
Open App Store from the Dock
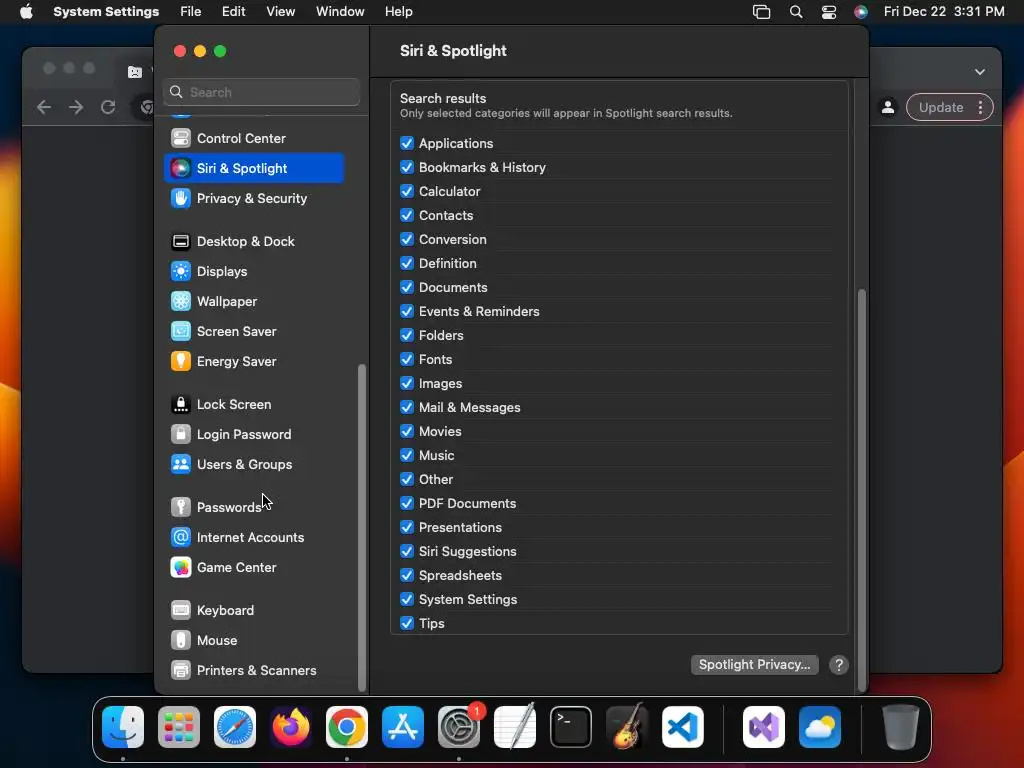403,727
